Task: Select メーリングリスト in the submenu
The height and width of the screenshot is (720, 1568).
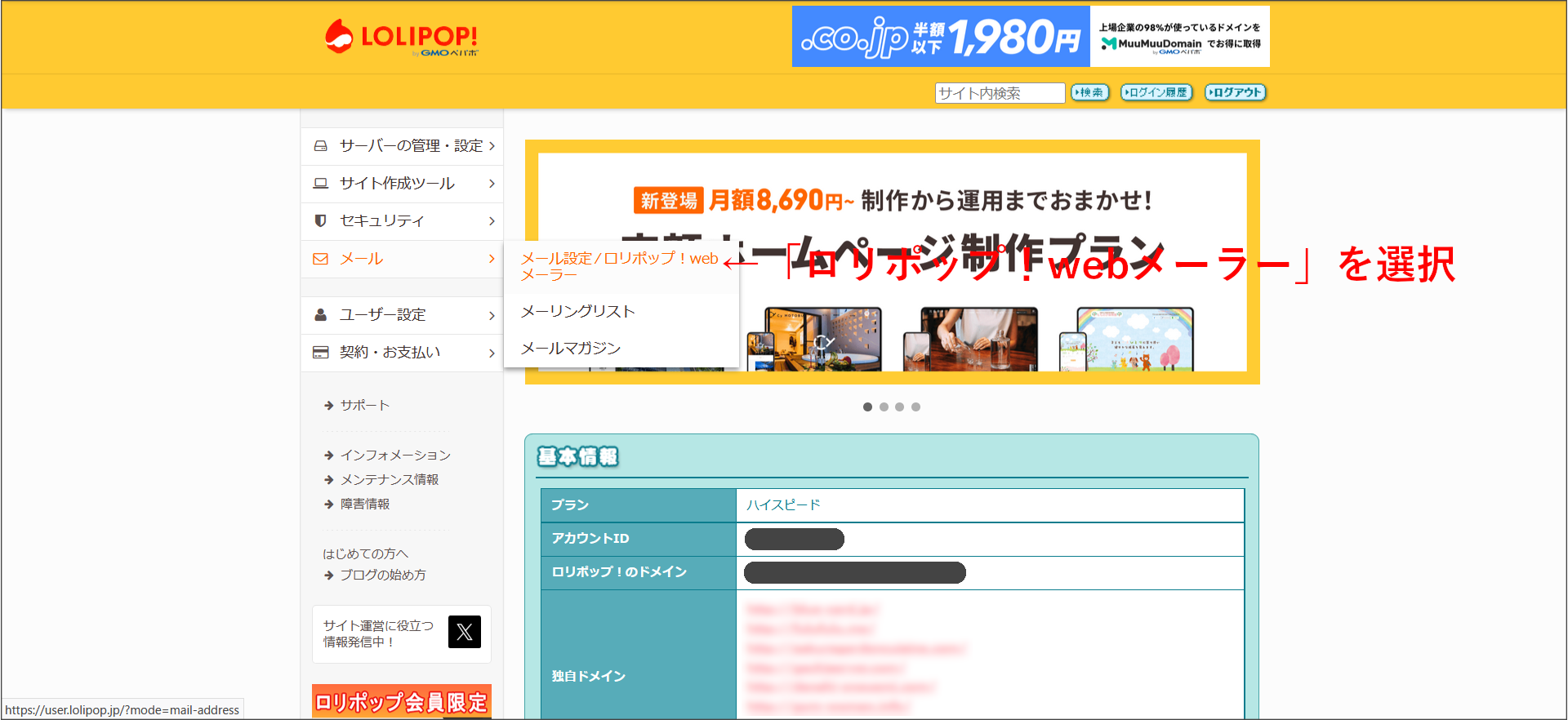Action: (x=578, y=312)
